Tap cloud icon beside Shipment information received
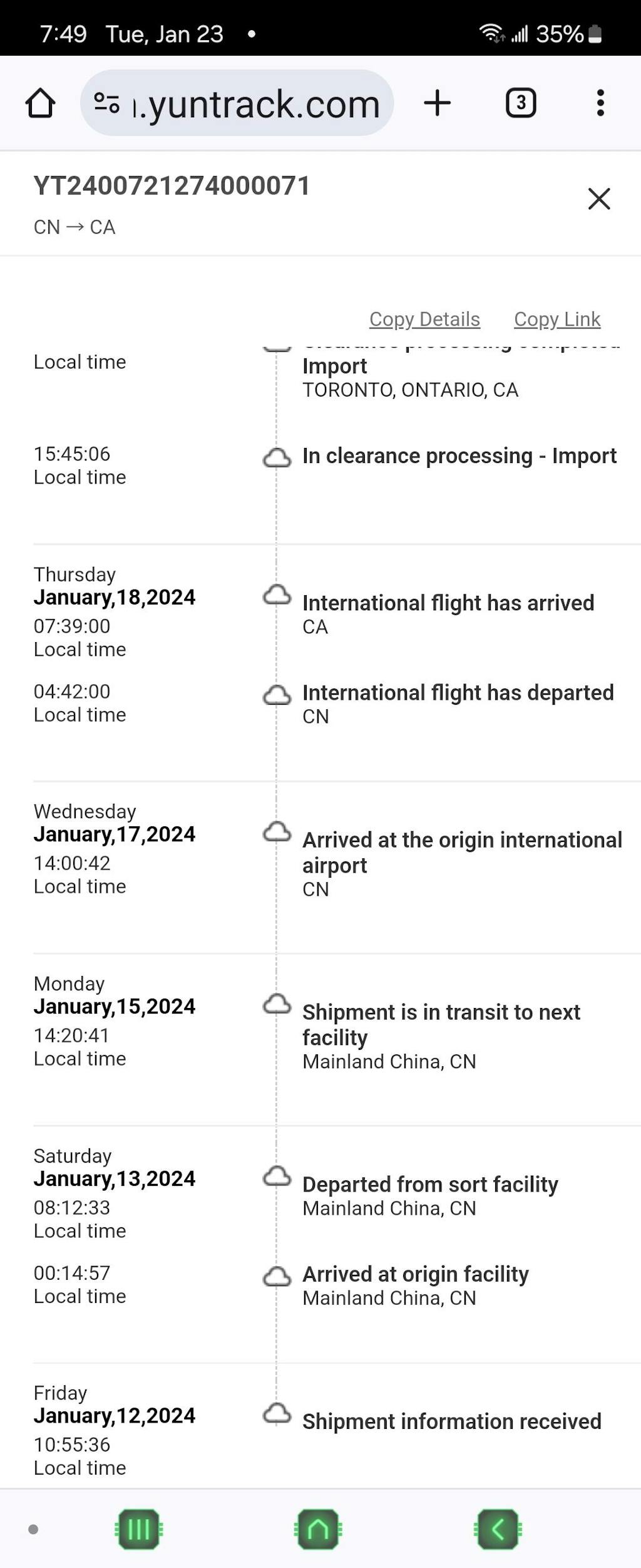The height and width of the screenshot is (1568, 641). (277, 1413)
